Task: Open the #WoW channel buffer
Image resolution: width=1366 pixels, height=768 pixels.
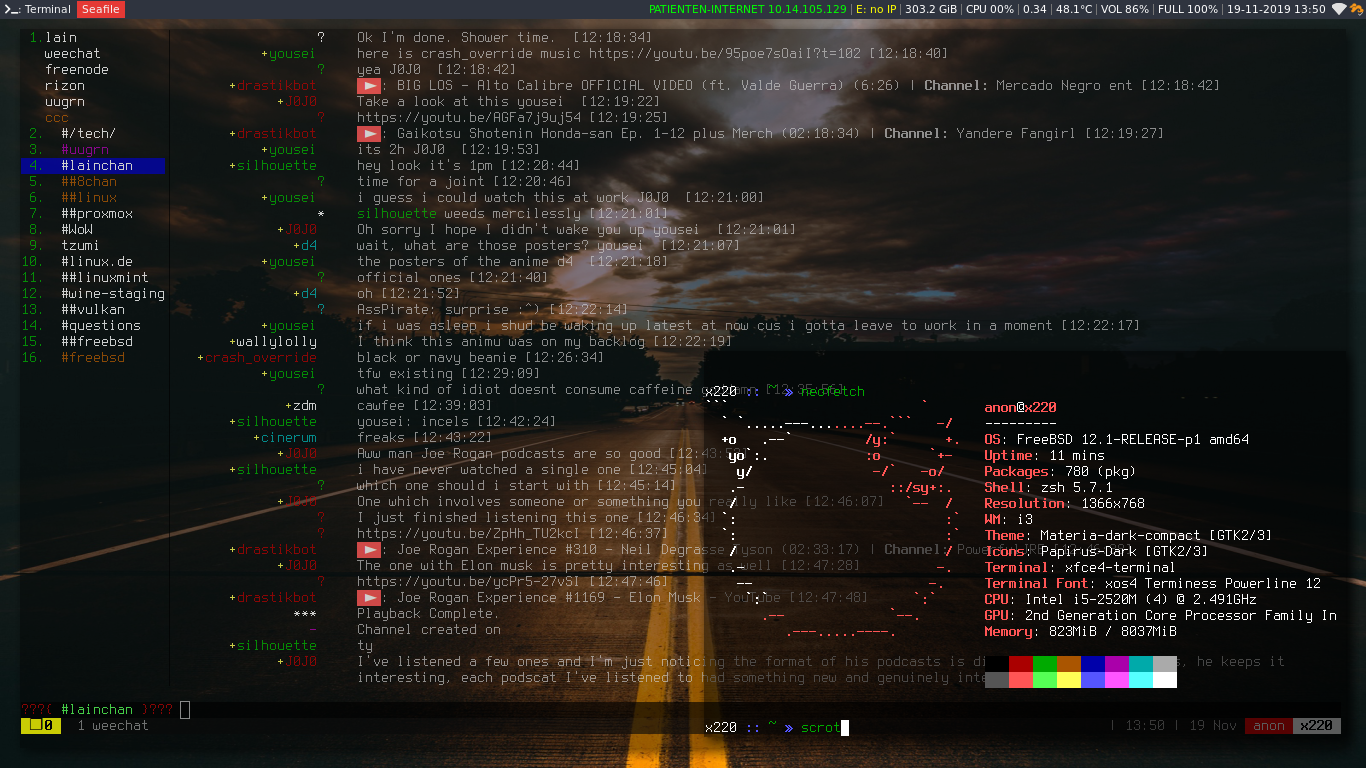Action: click(x=77, y=230)
